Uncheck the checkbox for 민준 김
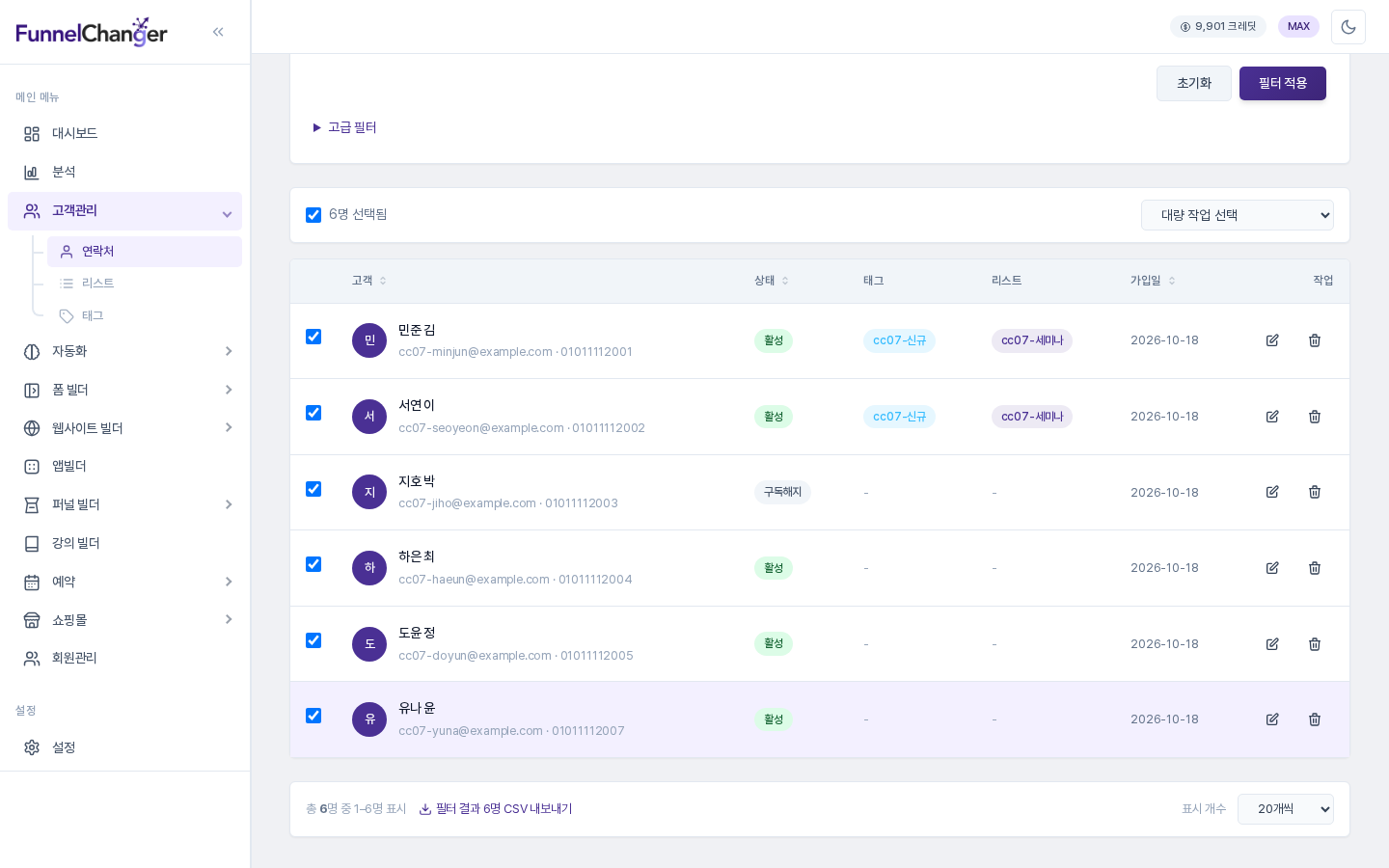This screenshot has height=868, width=1389. point(313,337)
